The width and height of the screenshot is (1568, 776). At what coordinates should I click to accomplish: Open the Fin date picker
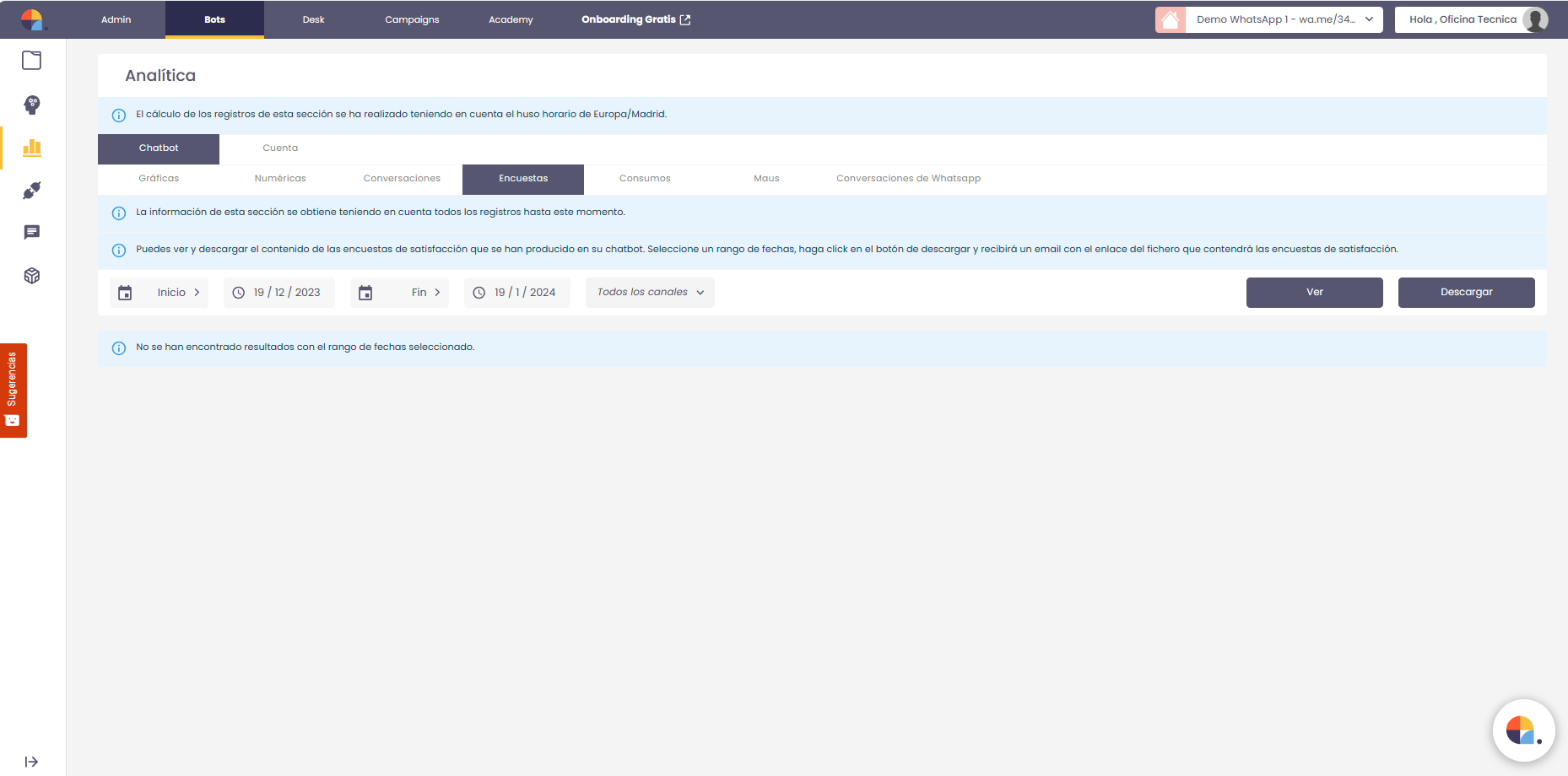coord(400,293)
